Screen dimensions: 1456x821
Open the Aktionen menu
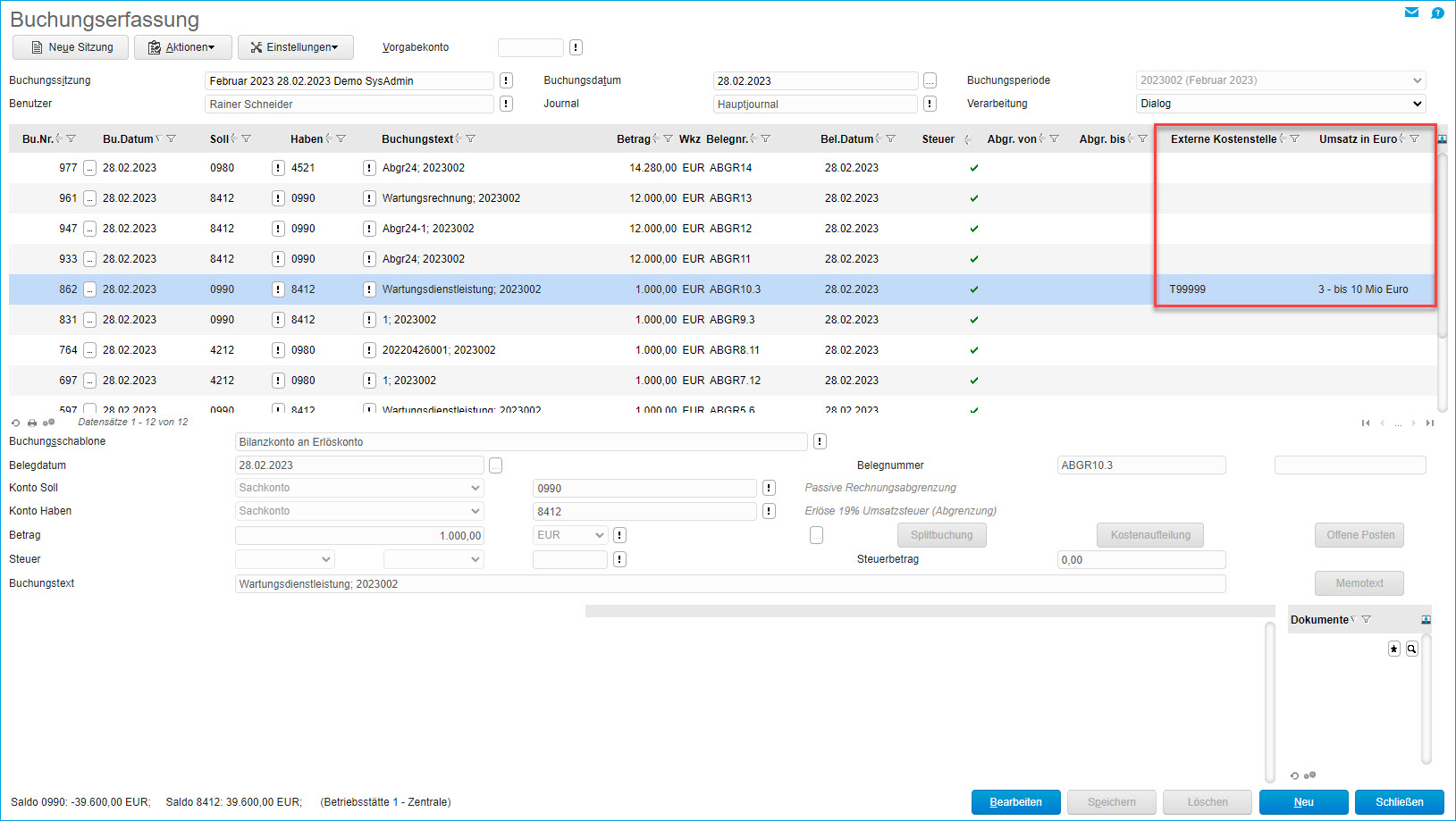point(183,47)
